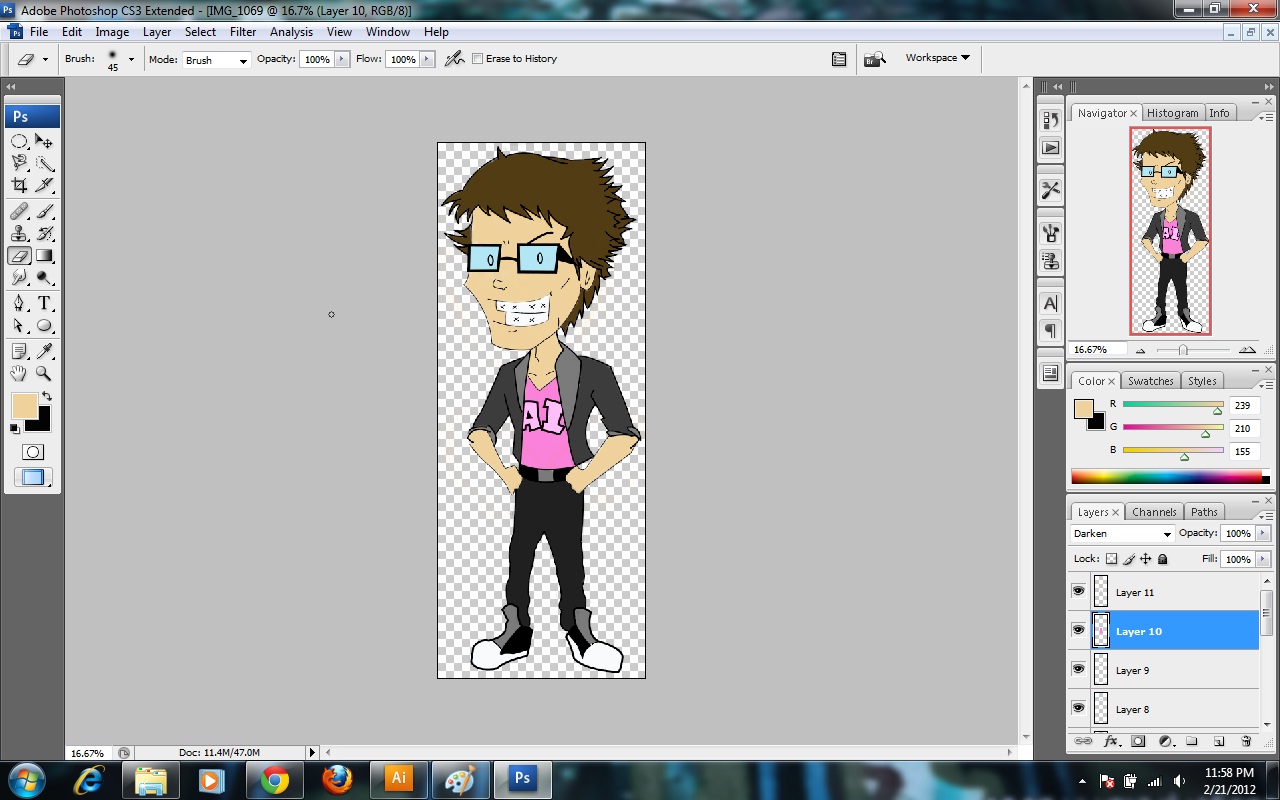Screen dimensions: 1280x800
Task: Open the Brush preset picker arrow
Action: point(130,59)
